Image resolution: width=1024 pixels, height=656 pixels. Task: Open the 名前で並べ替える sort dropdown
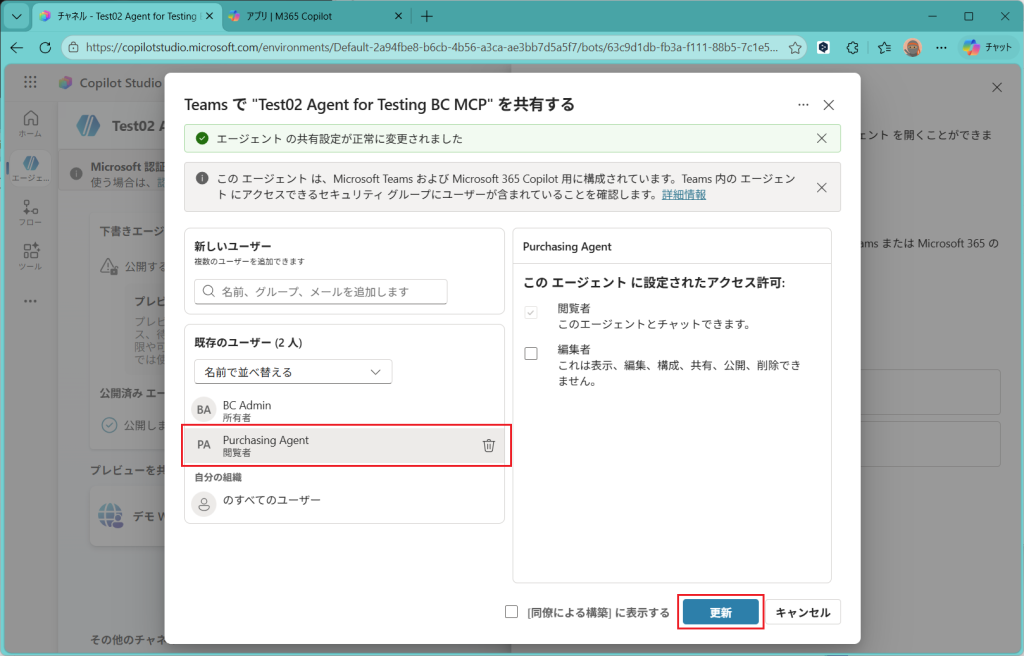tap(293, 372)
